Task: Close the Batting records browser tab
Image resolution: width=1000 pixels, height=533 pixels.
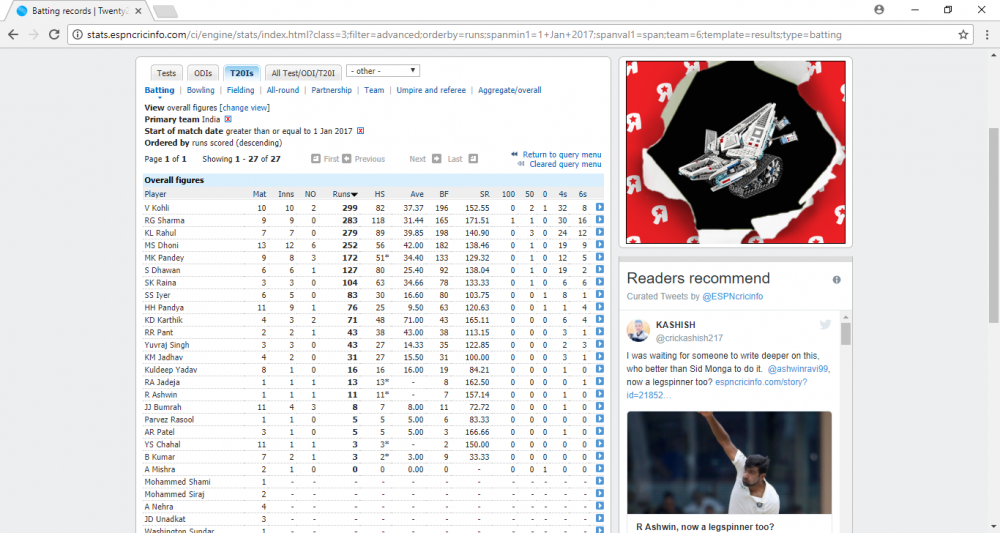Action: click(x=138, y=11)
